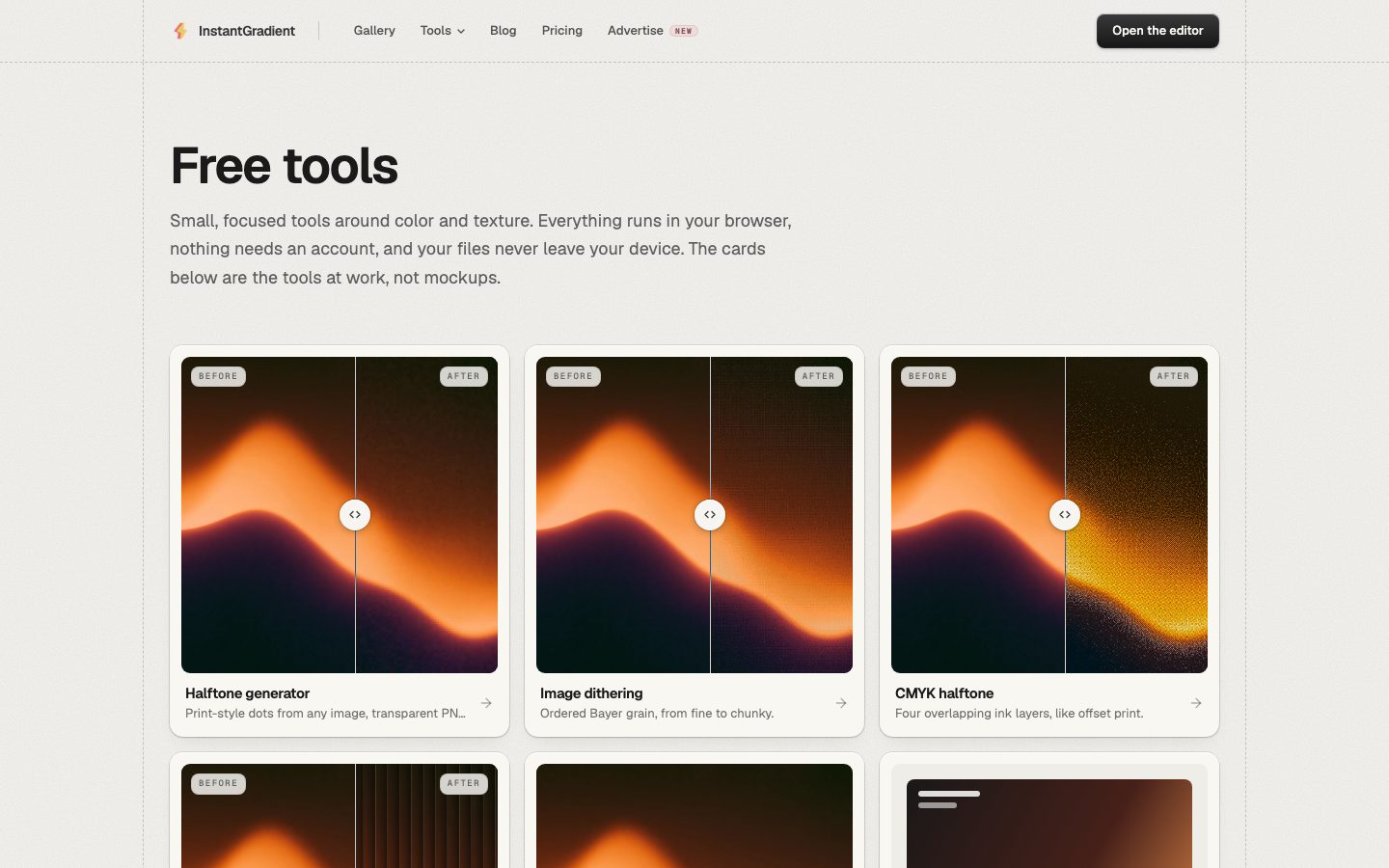This screenshot has width=1389, height=868.
Task: Click the AFTER label on CMYK halftone card
Action: pyautogui.click(x=1174, y=376)
